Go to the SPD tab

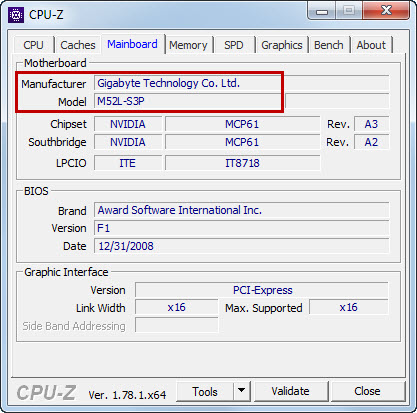(234, 45)
